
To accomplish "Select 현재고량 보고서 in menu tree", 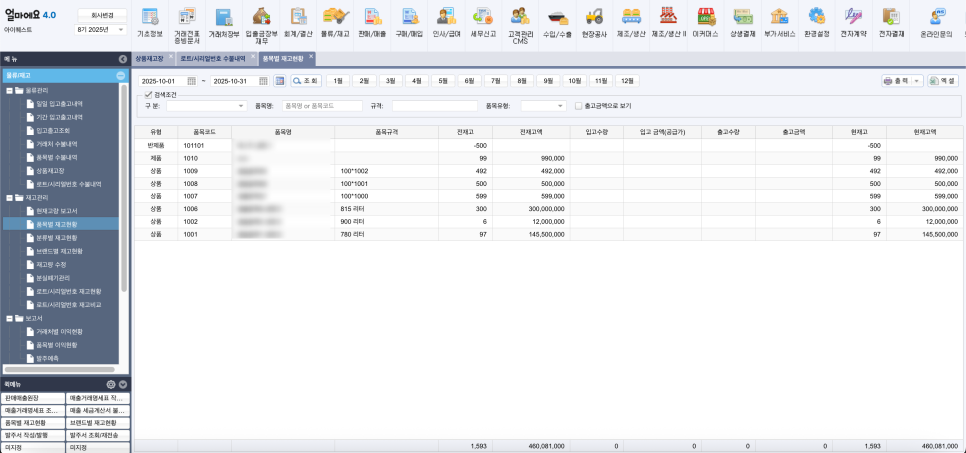I will tap(57, 211).
